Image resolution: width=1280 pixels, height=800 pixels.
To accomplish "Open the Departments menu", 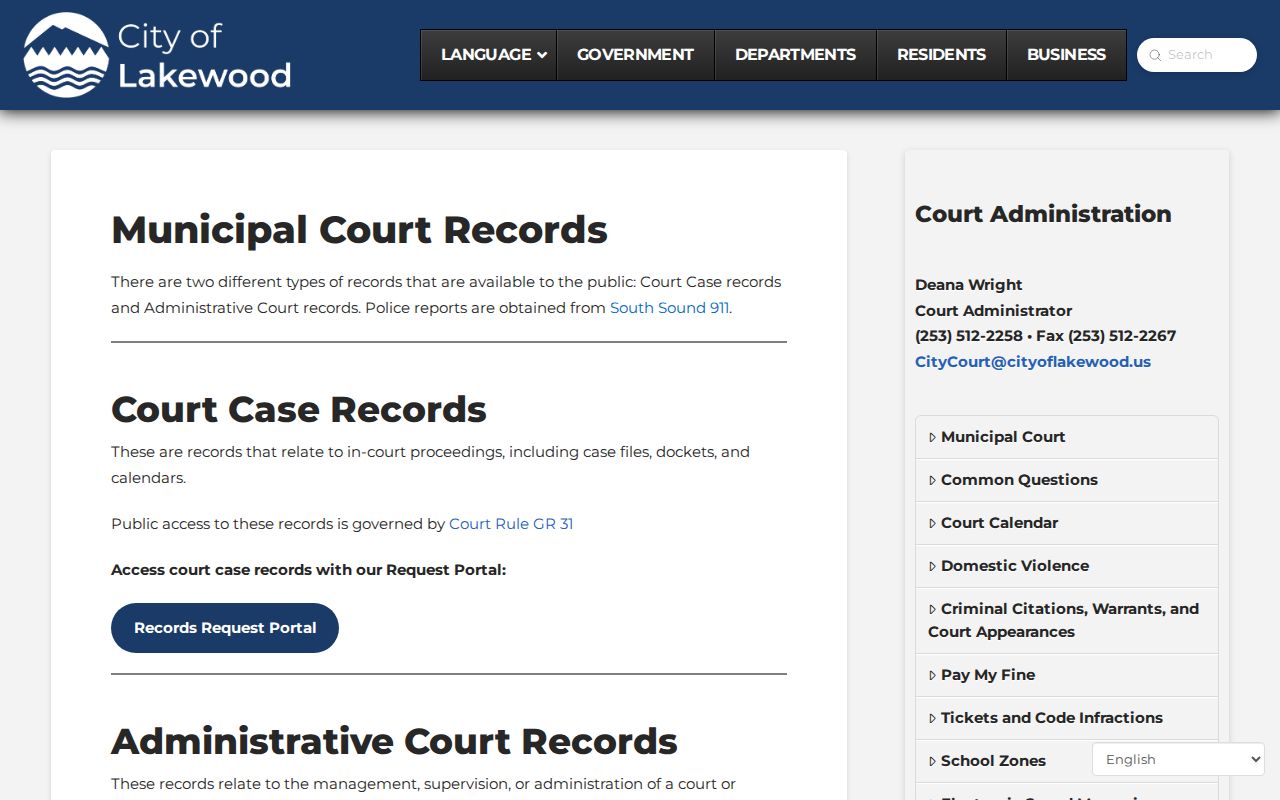I will click(795, 55).
